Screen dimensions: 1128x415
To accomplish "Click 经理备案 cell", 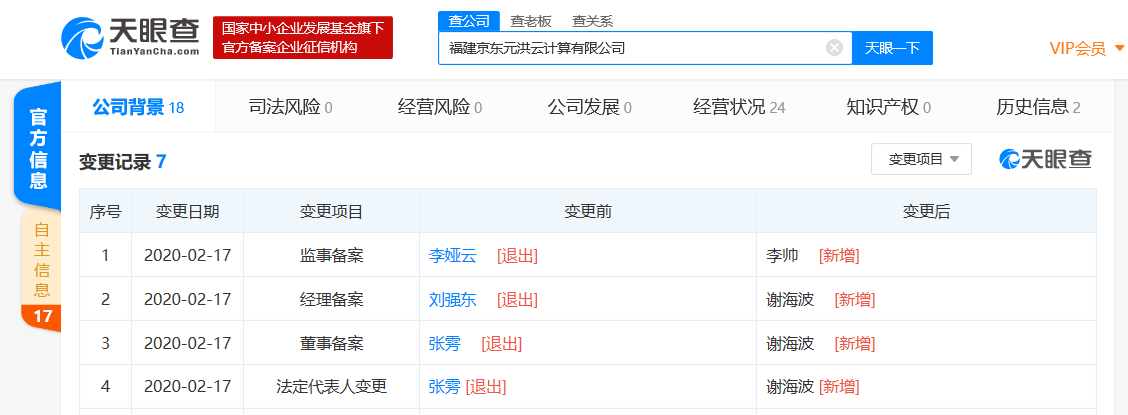I will [332, 299].
